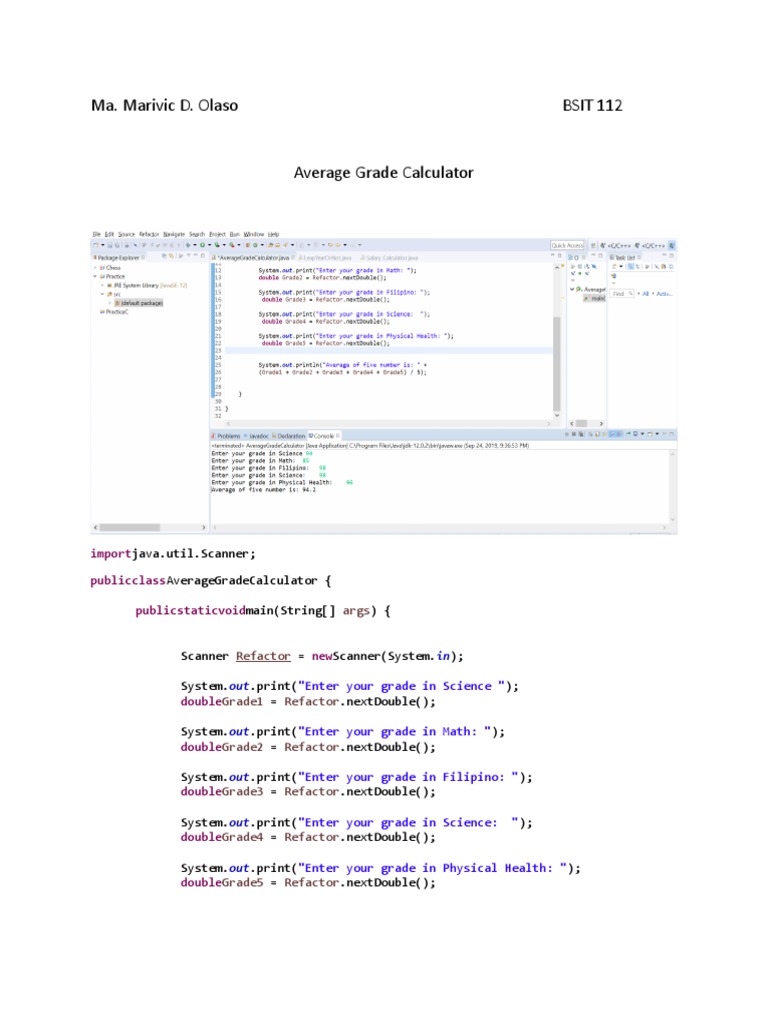This screenshot has width=768, height=1024.
Task: Click the Save toolbar icon
Action: point(110,245)
